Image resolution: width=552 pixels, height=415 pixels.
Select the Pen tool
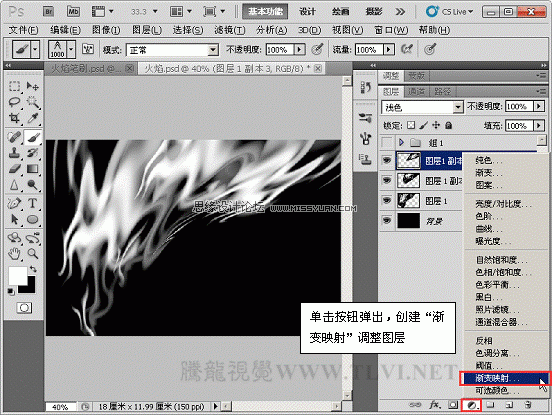[x=14, y=203]
